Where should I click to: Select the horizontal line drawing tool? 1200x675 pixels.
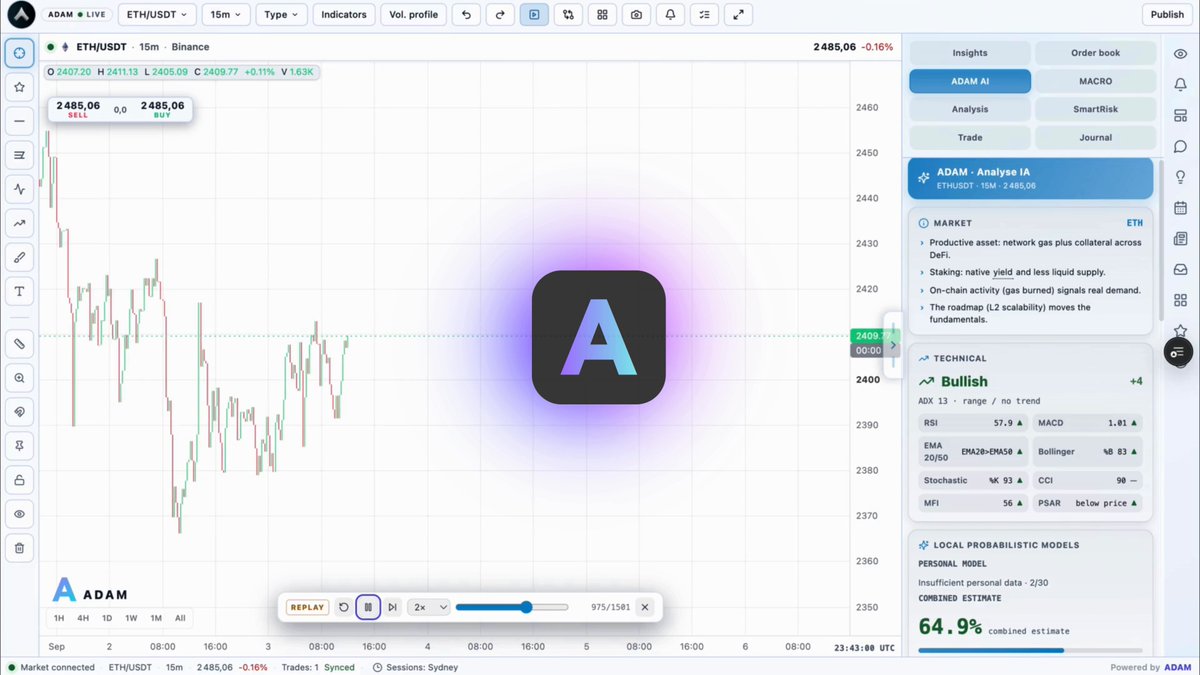19,121
